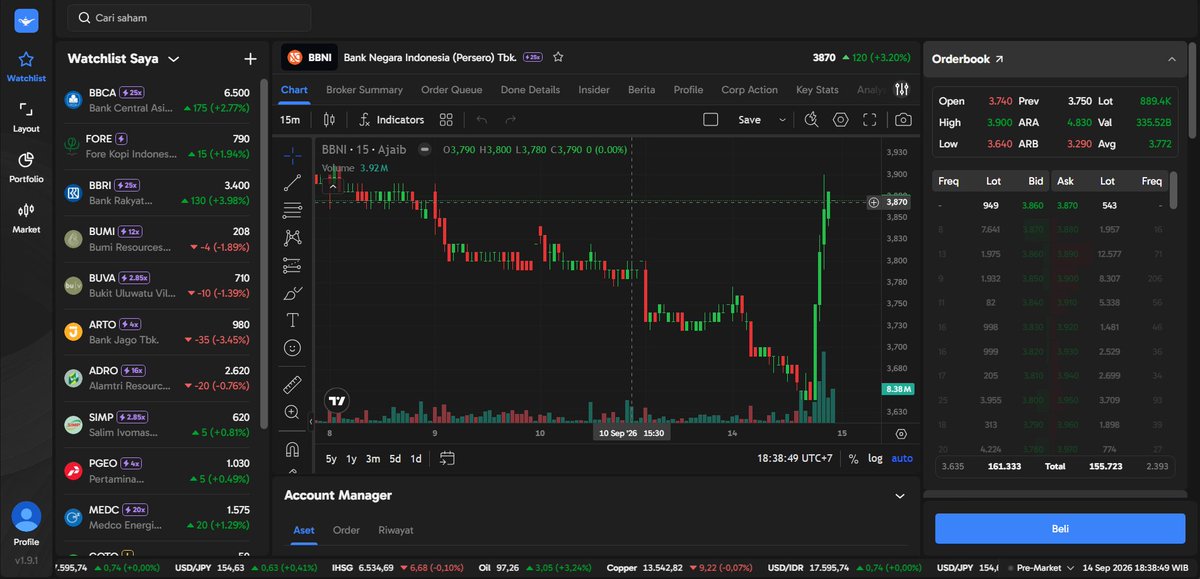Open the 15m timeframe dropdown
1200x579 pixels.
coord(290,120)
